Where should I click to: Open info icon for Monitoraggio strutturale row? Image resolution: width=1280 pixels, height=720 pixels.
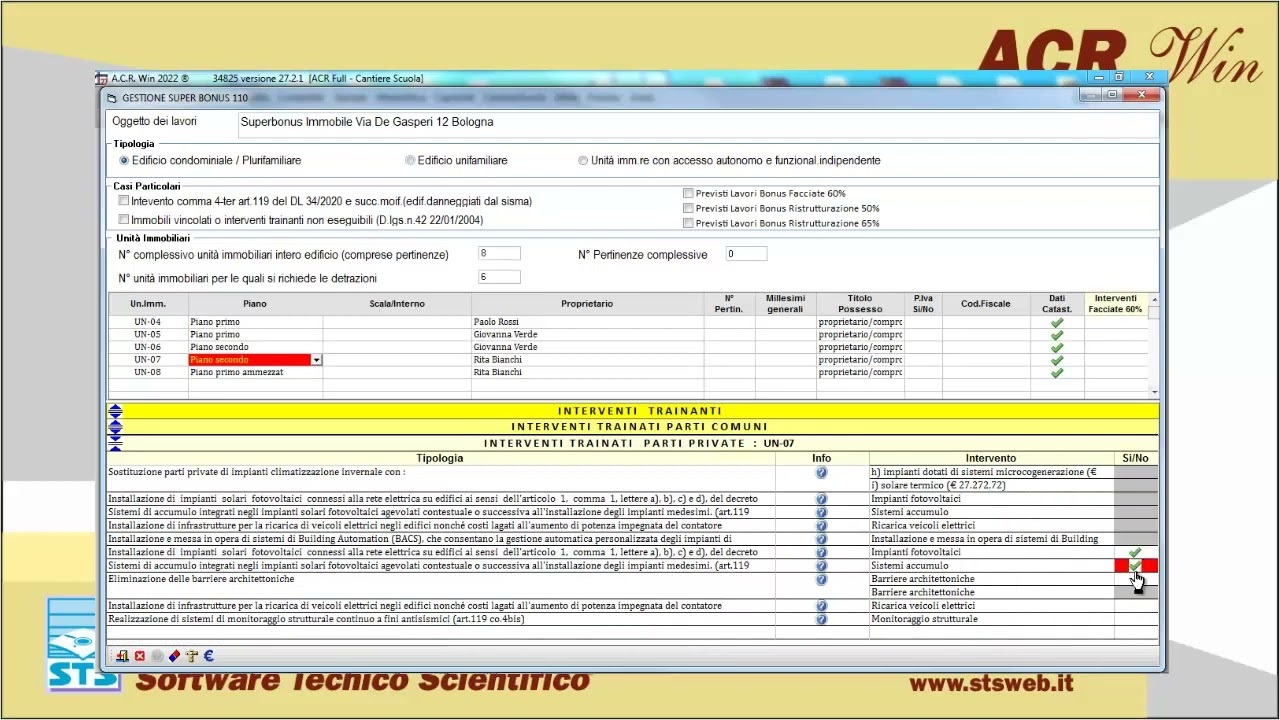tap(822, 619)
